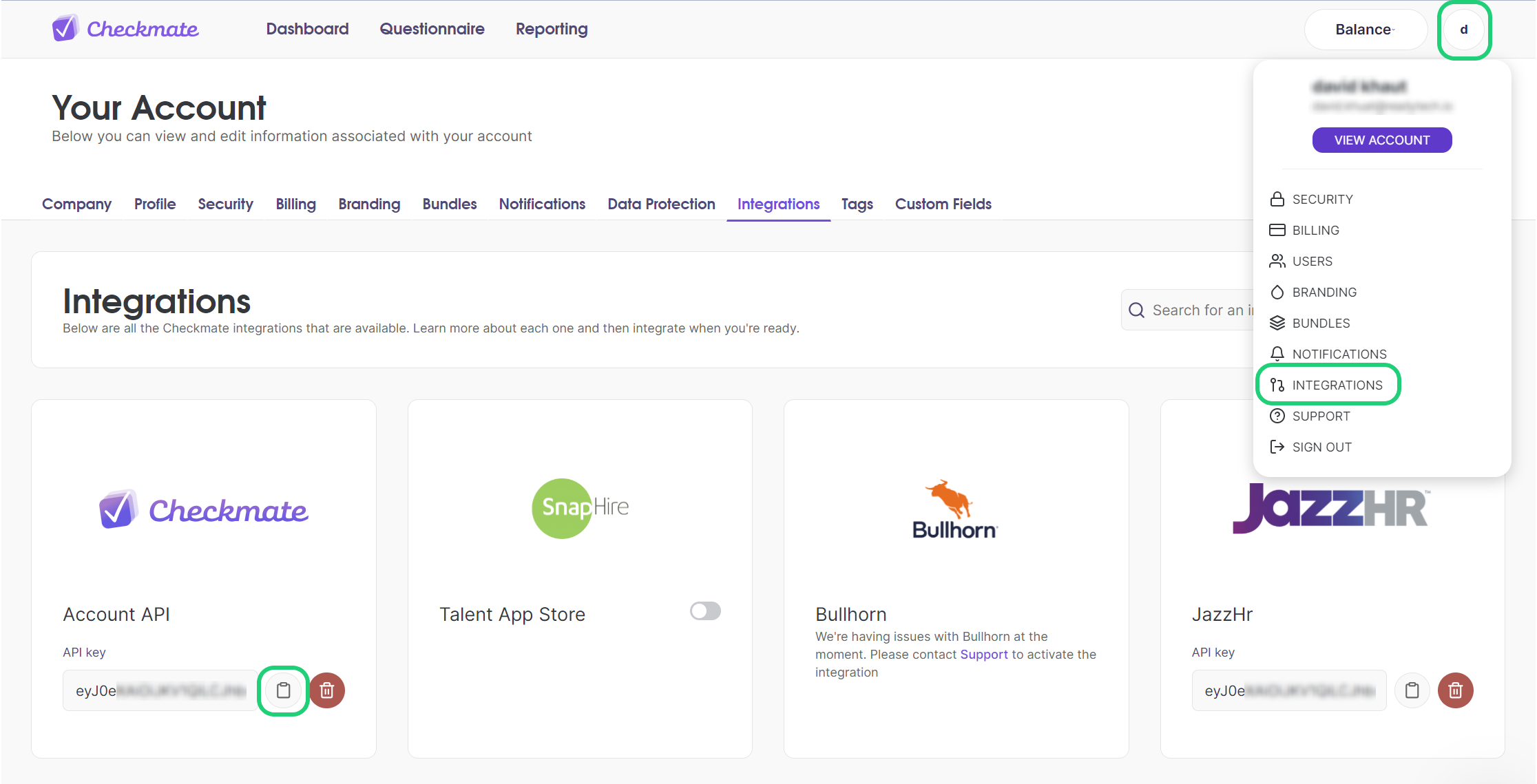Expand the Balance dropdown
The image size is (1537, 784).
[x=1365, y=30]
